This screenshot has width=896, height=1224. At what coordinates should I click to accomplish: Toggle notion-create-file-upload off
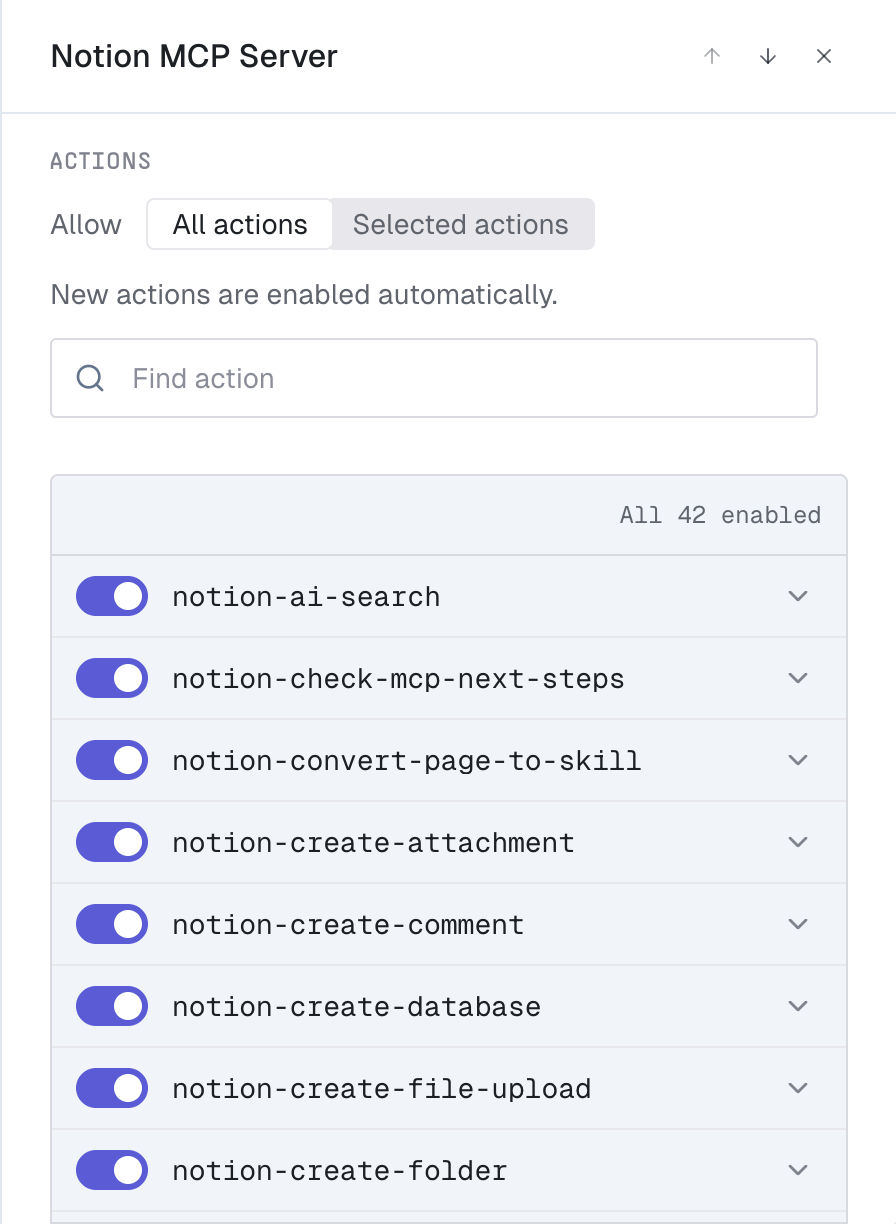(x=112, y=1088)
